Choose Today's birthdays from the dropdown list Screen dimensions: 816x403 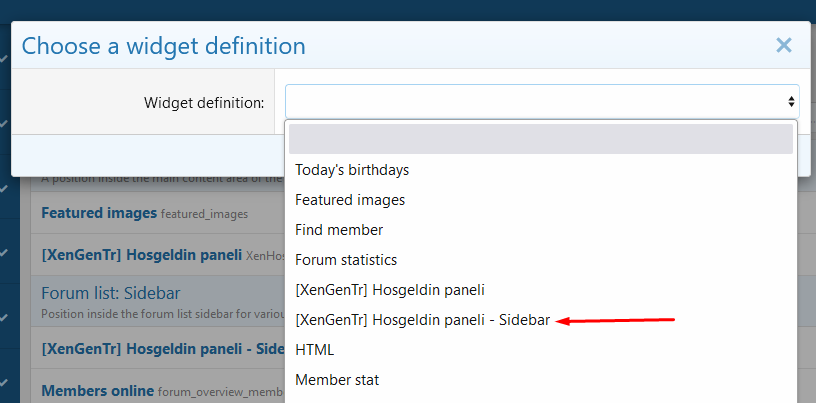pyautogui.click(x=352, y=170)
